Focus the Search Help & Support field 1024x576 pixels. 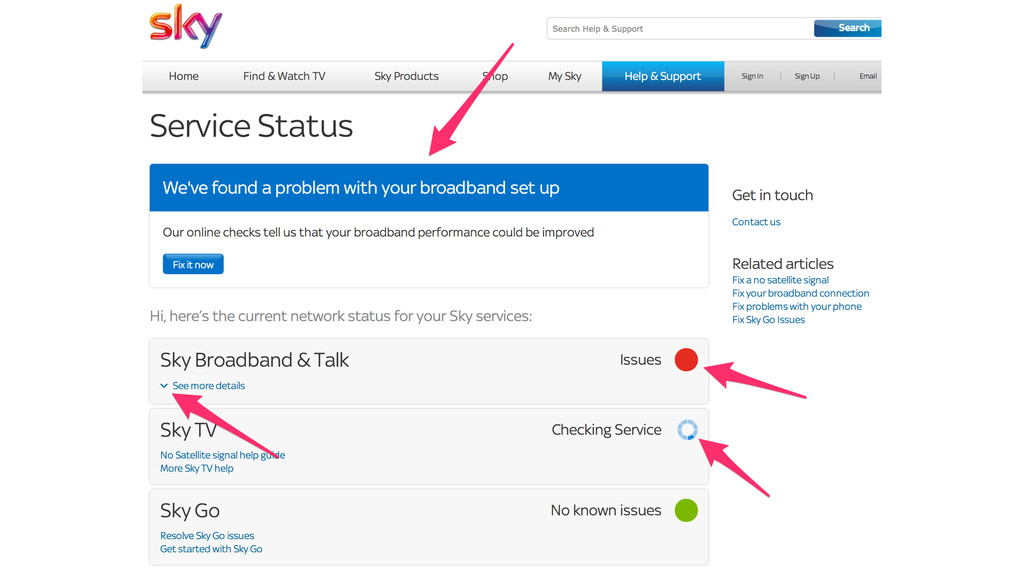pos(680,29)
